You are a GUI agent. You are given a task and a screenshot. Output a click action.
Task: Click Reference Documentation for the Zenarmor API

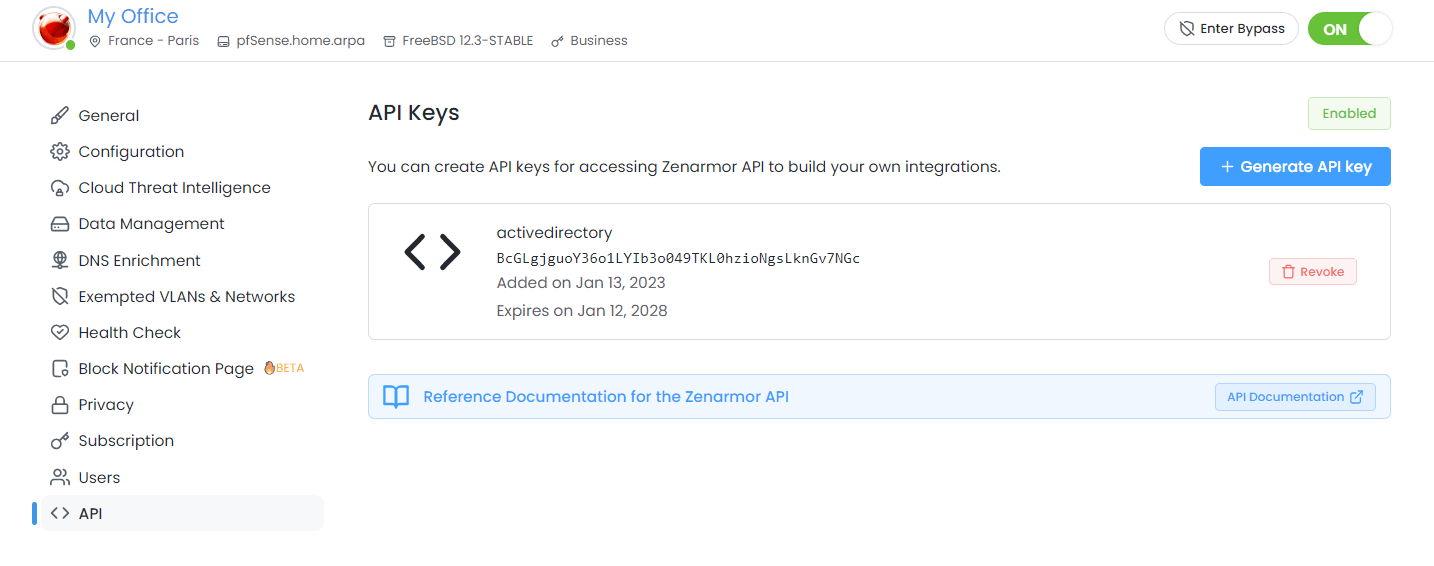pyautogui.click(x=606, y=397)
